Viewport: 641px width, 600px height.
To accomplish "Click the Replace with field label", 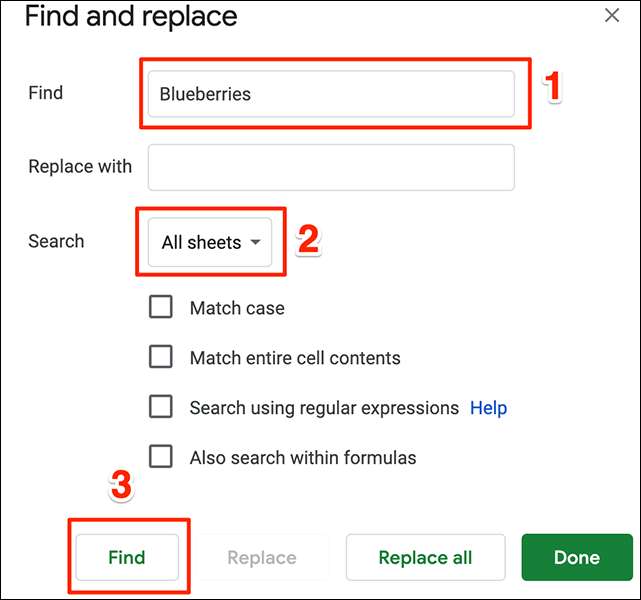I will click(80, 167).
